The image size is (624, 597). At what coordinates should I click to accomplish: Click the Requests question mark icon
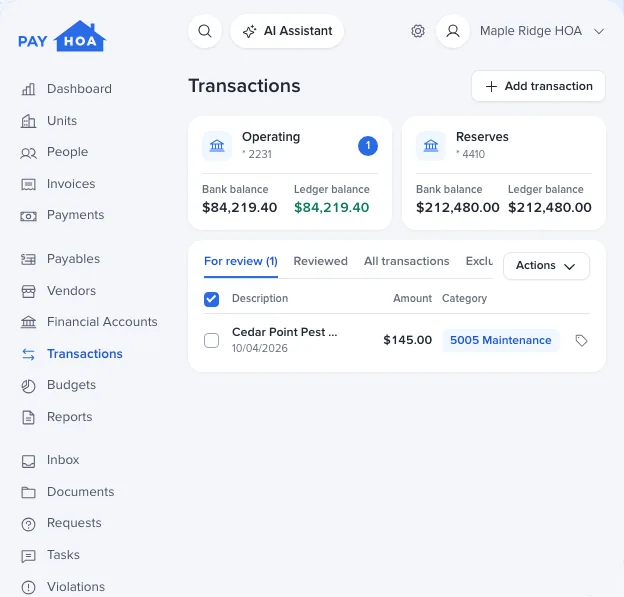28,524
